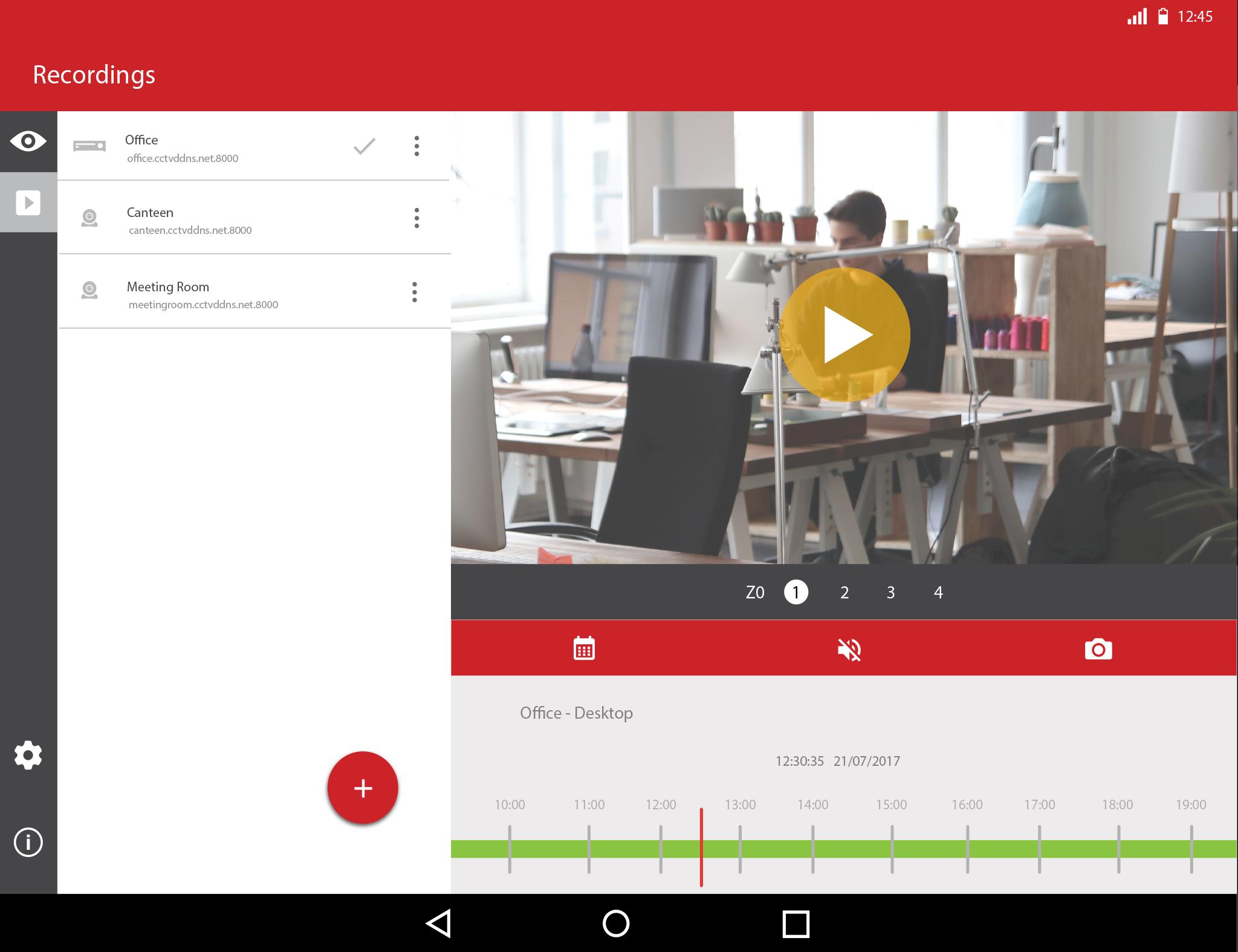Jump to 18:00 on the timeline

tap(1118, 805)
